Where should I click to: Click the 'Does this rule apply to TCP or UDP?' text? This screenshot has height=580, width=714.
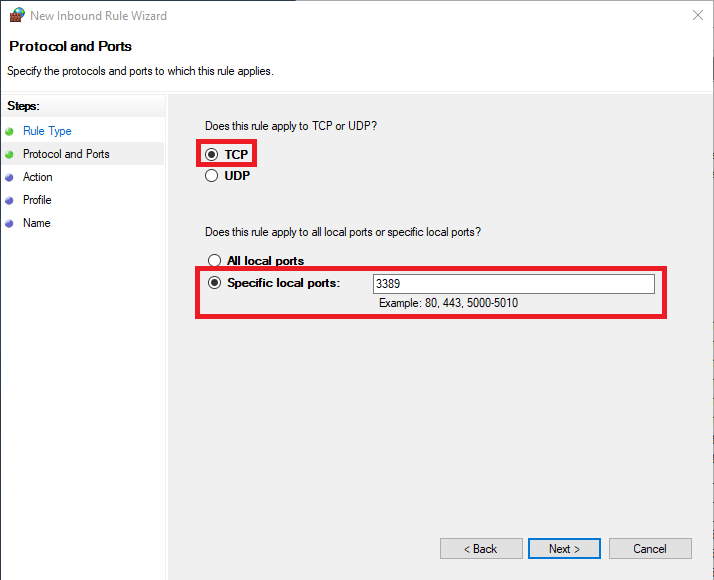[x=291, y=126]
